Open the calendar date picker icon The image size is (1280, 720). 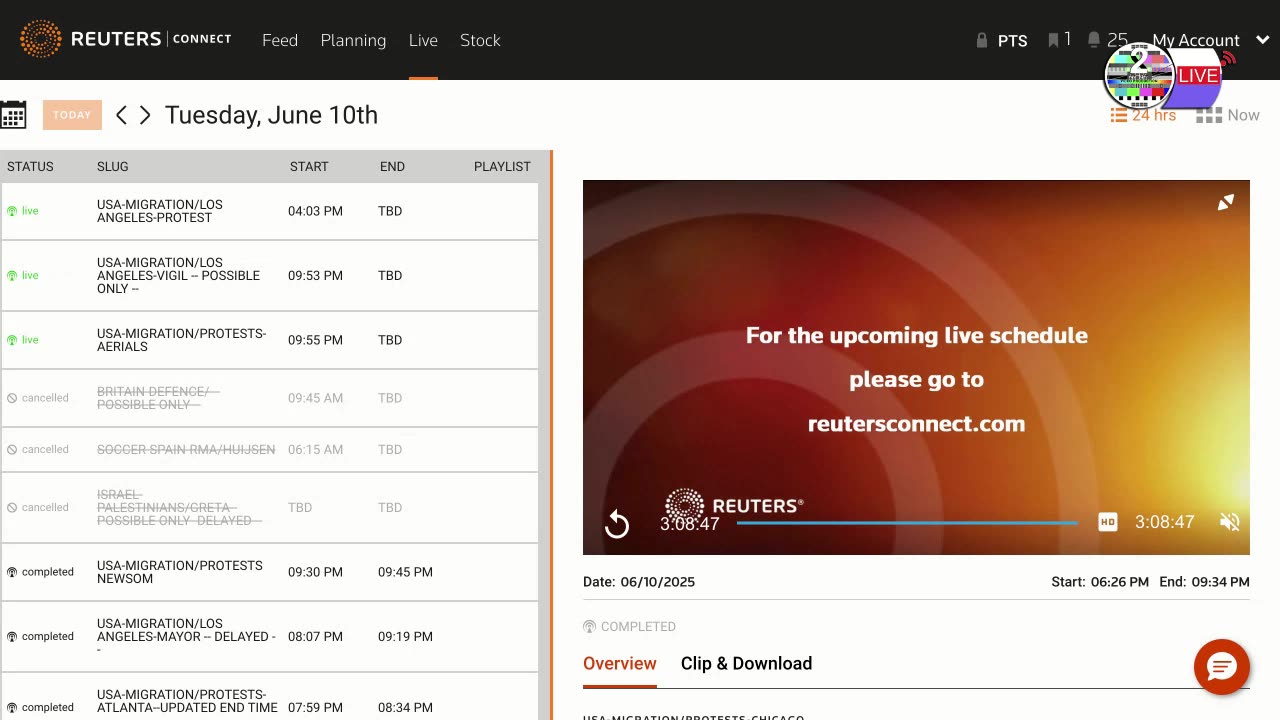click(x=13, y=115)
